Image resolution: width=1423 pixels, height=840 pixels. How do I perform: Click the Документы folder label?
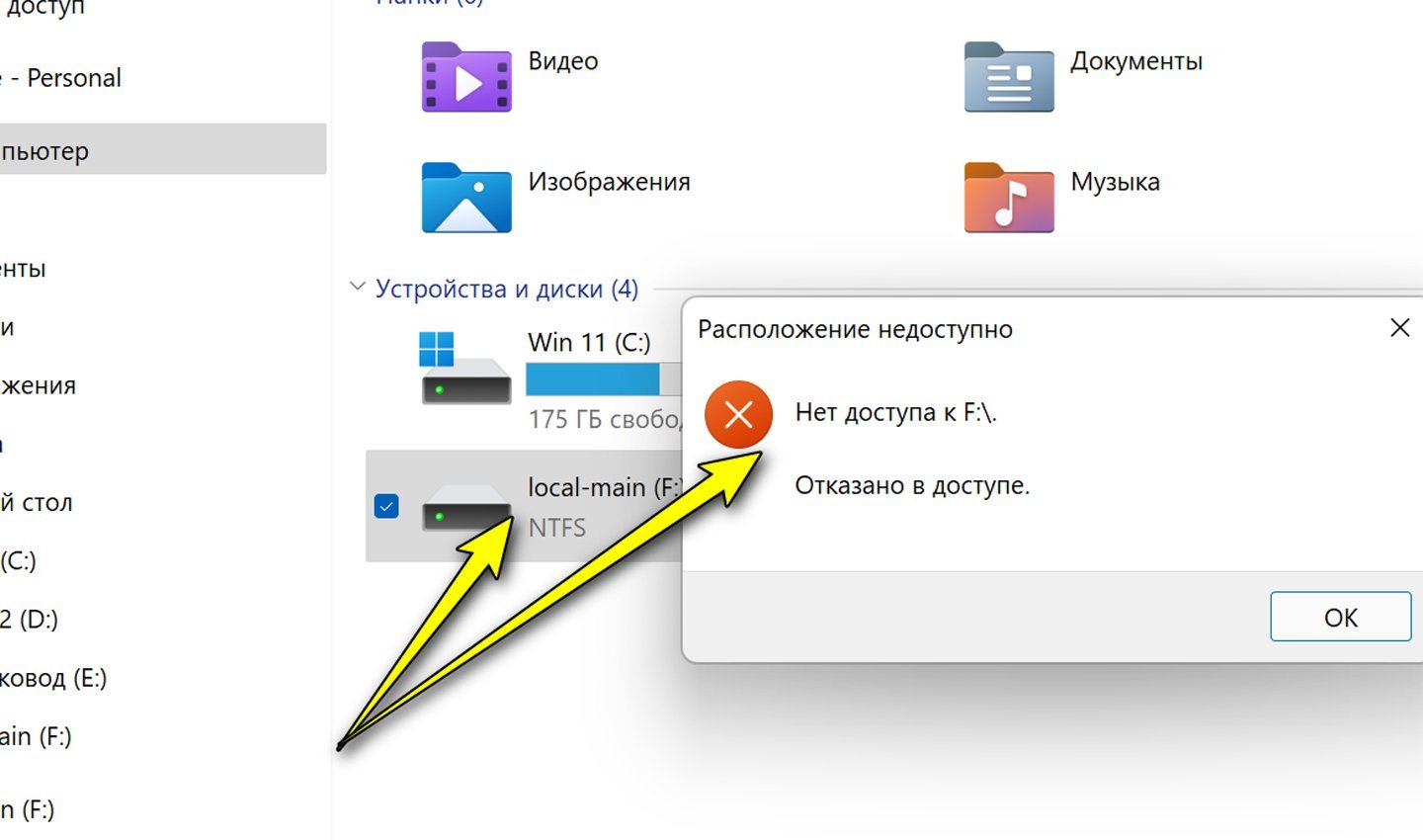(1136, 61)
